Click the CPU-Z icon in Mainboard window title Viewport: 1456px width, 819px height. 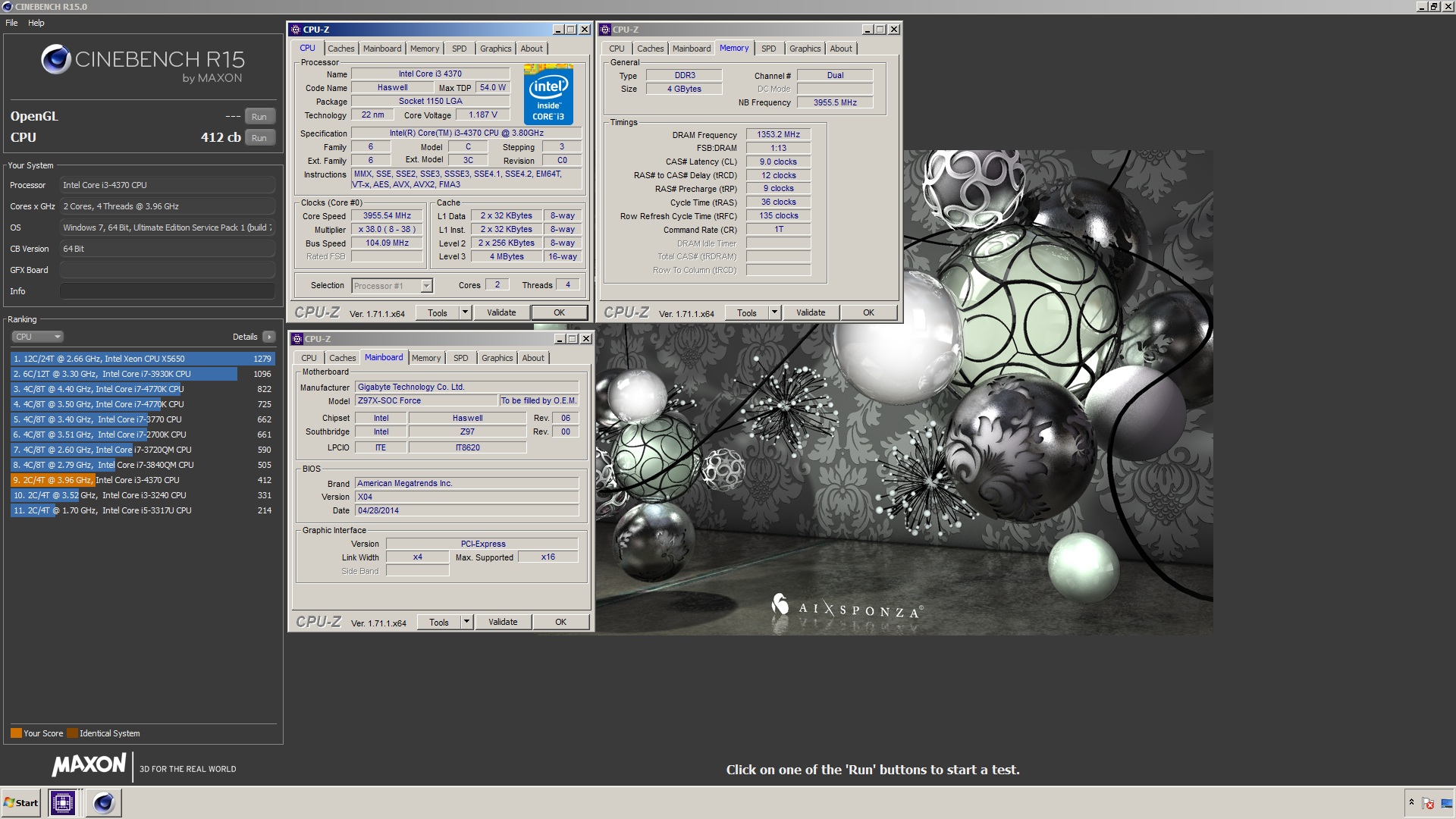click(x=297, y=339)
